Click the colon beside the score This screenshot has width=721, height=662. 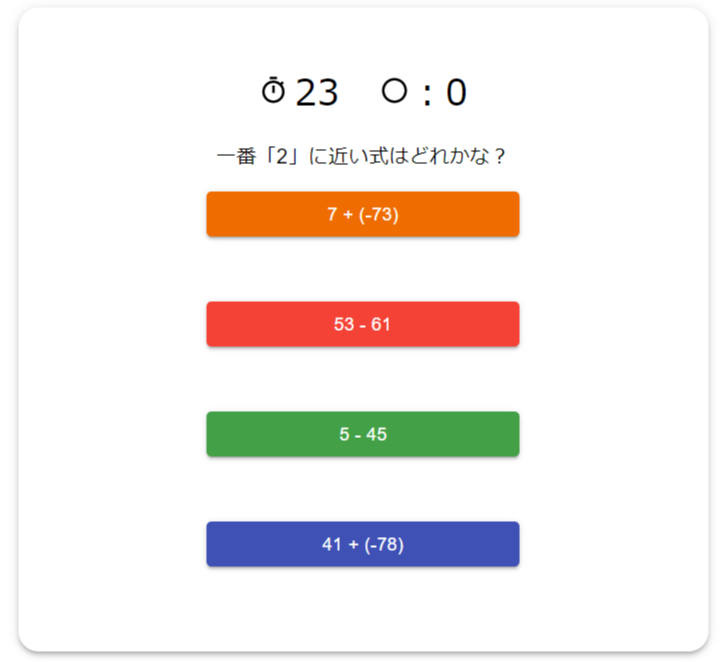(x=427, y=94)
